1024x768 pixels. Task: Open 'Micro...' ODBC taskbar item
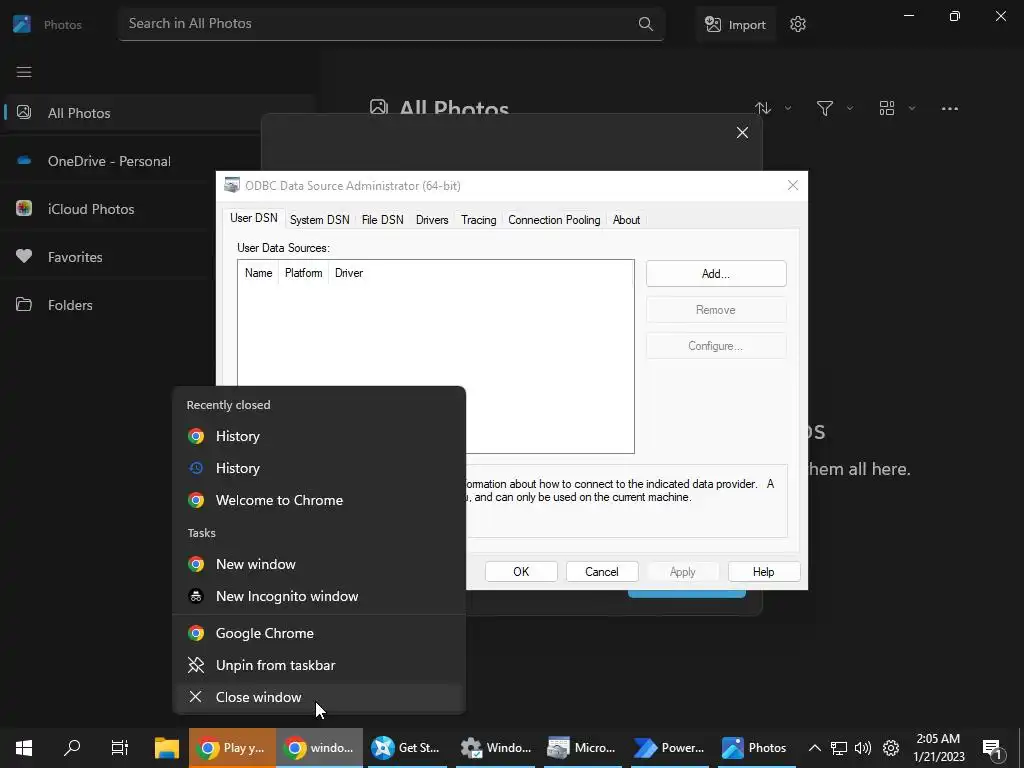point(583,748)
